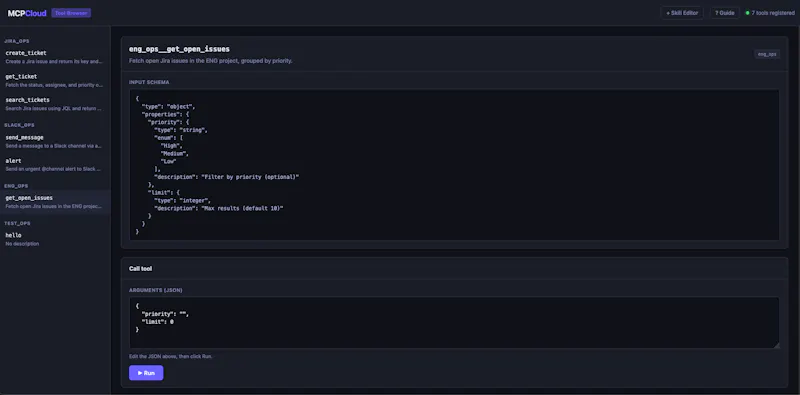The image size is (800, 395).
Task: Focus the arguments JSON text area
Action: click(454, 323)
